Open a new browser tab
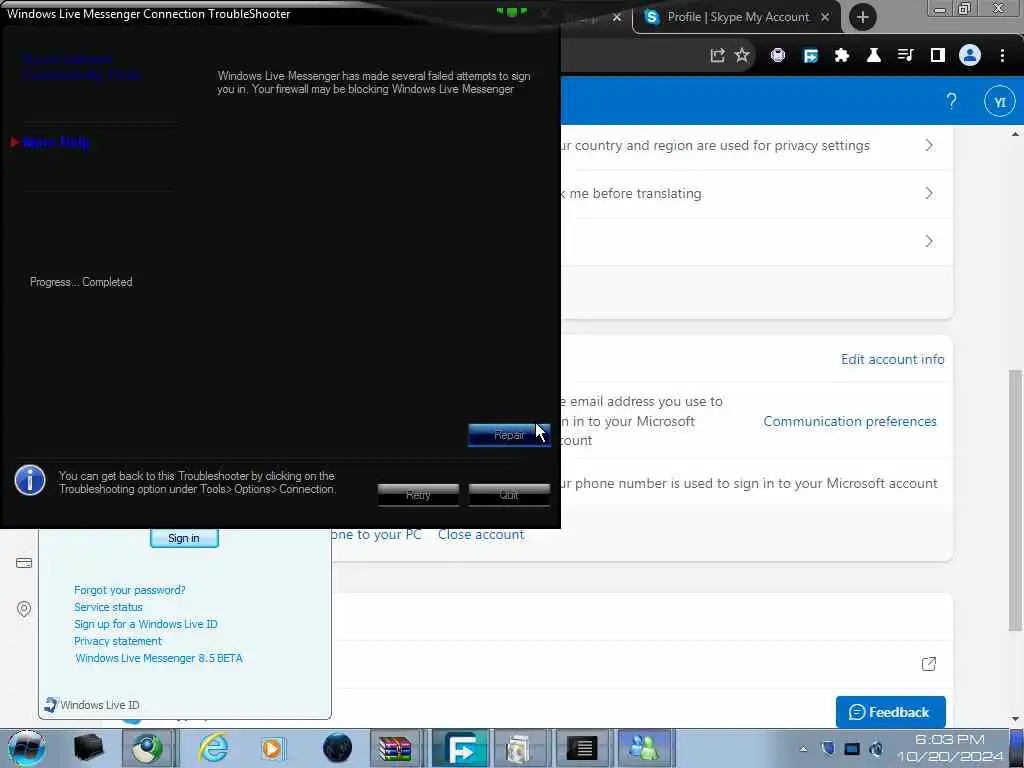 point(862,17)
